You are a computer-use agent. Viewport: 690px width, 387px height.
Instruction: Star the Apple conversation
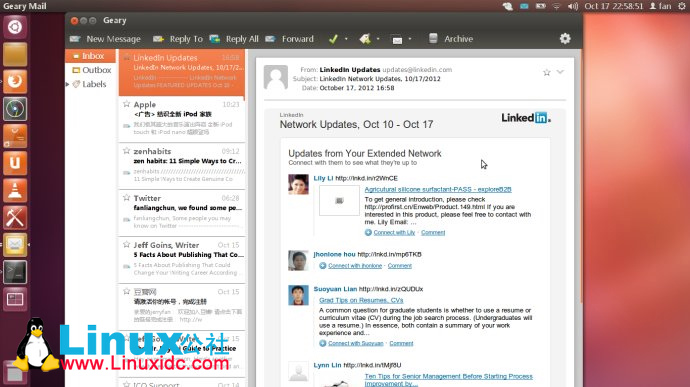point(127,104)
